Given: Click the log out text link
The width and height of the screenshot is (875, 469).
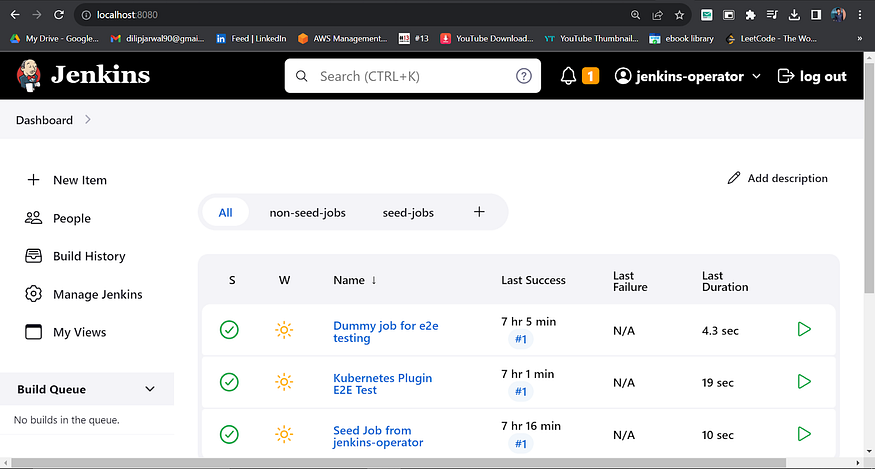Looking at the screenshot, I should (x=823, y=76).
